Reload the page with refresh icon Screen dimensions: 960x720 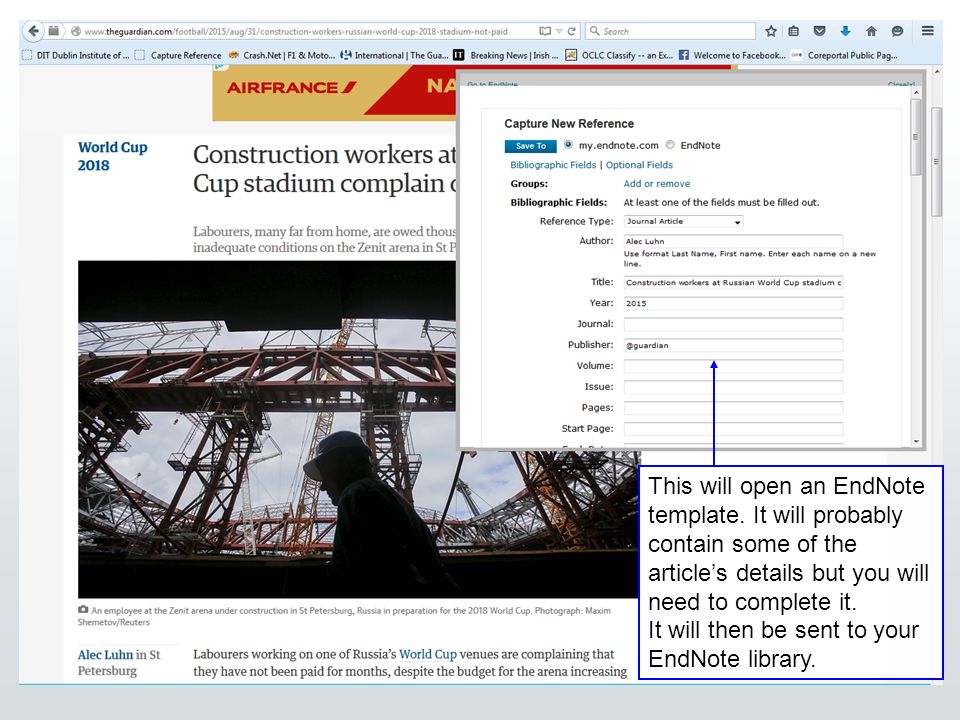571,31
